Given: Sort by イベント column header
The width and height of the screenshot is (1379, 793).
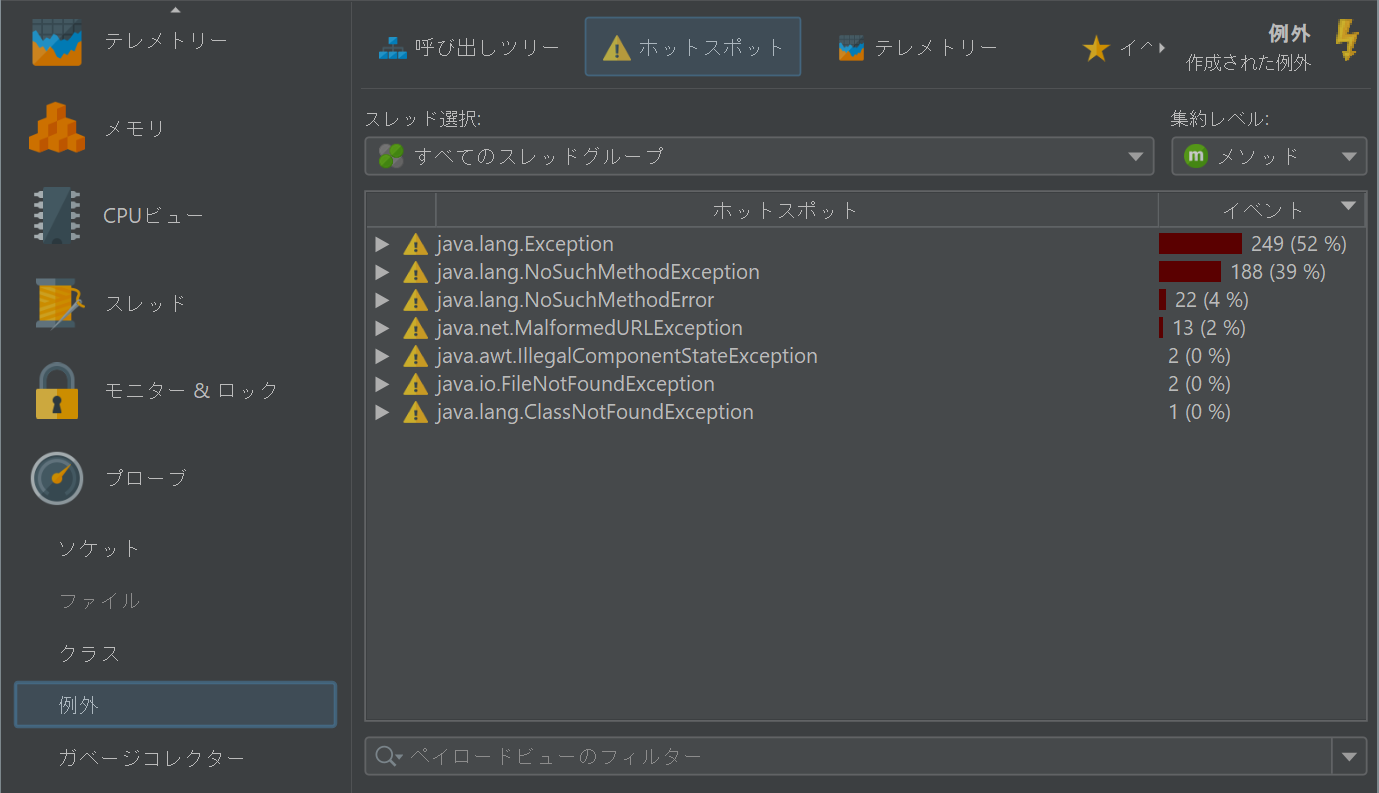Looking at the screenshot, I should tap(1262, 210).
